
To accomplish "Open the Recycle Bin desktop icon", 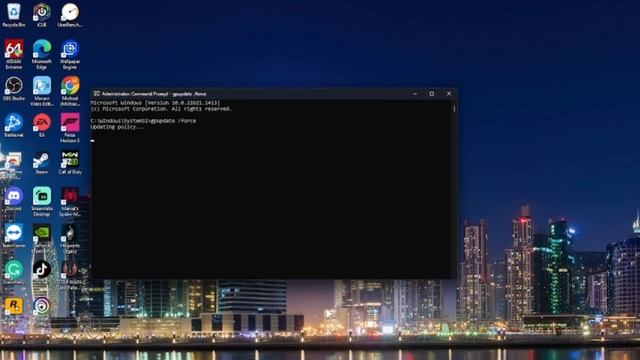I will click(x=13, y=15).
